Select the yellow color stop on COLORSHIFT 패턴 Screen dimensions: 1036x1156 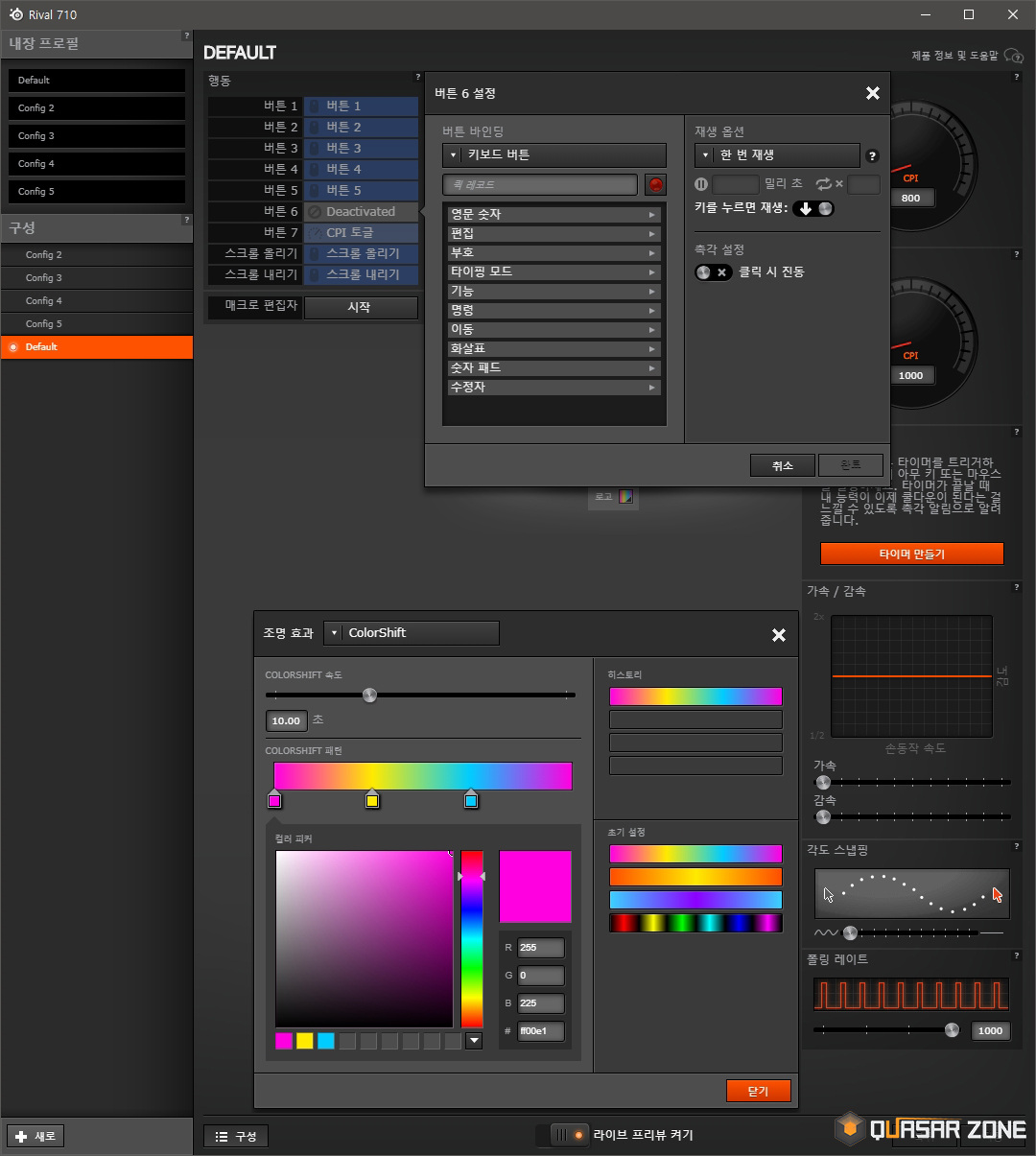372,799
